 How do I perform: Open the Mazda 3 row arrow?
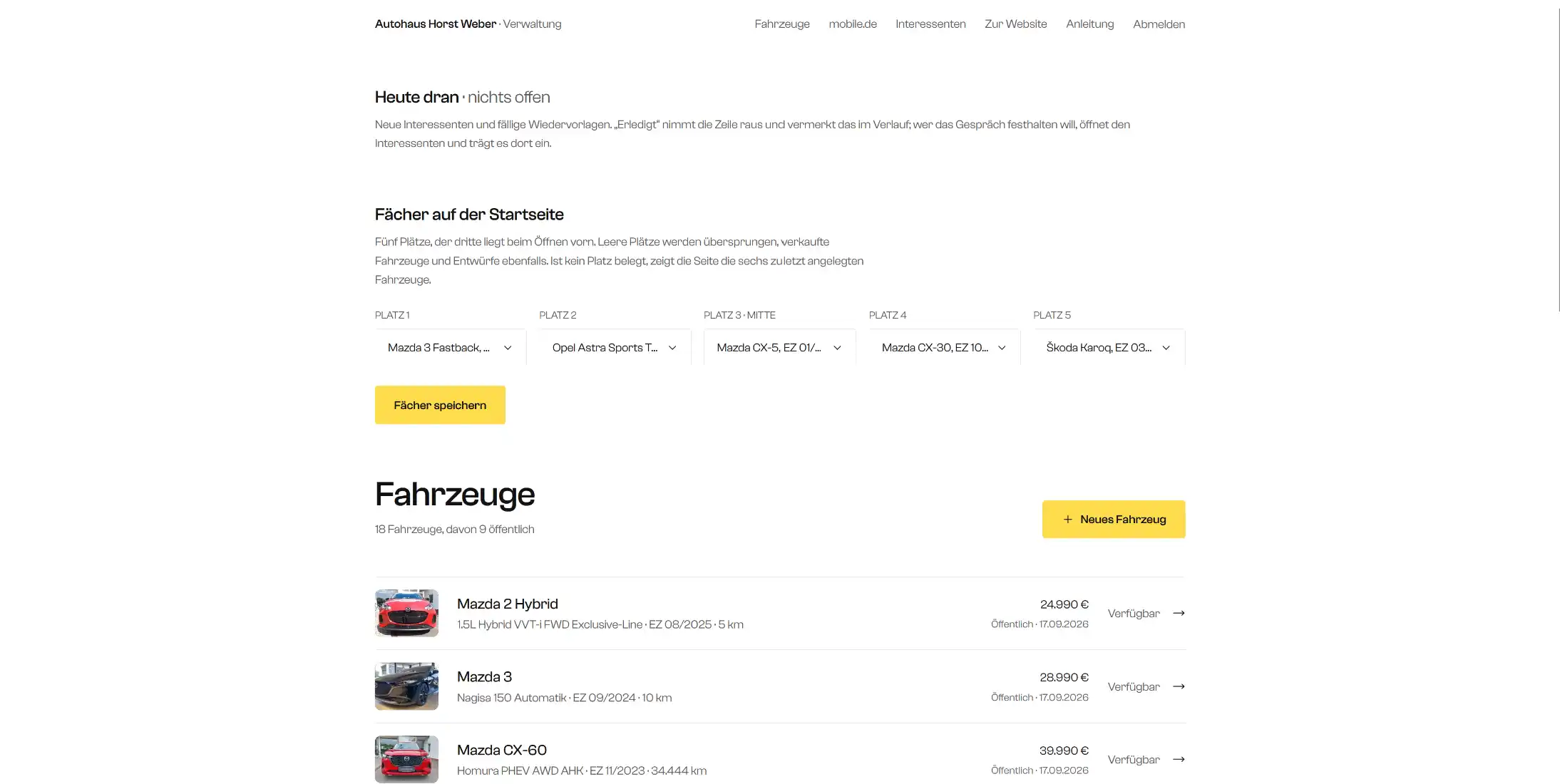1179,686
